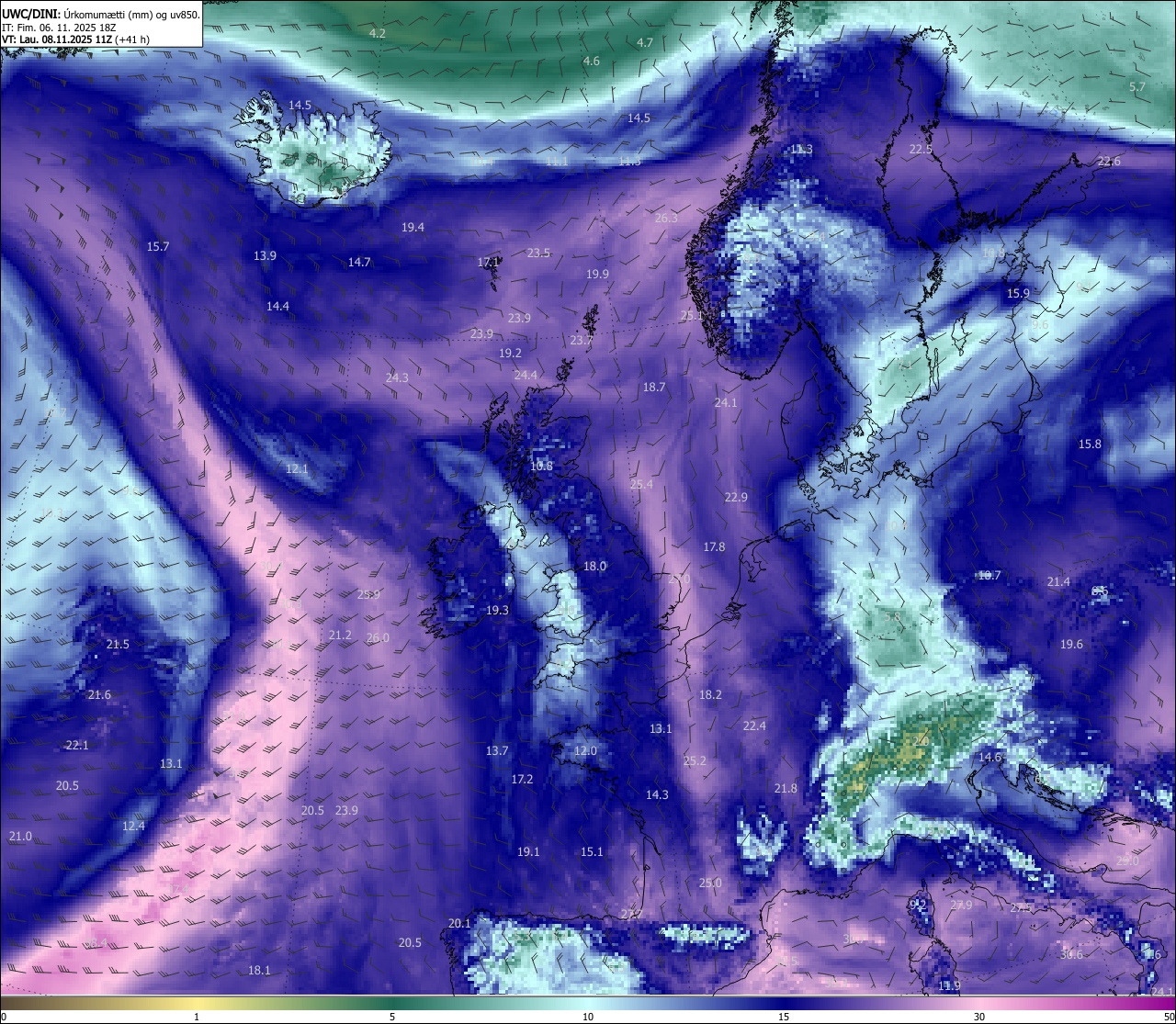
Task: Click the value 22.9 near Denmark
Action: click(736, 498)
